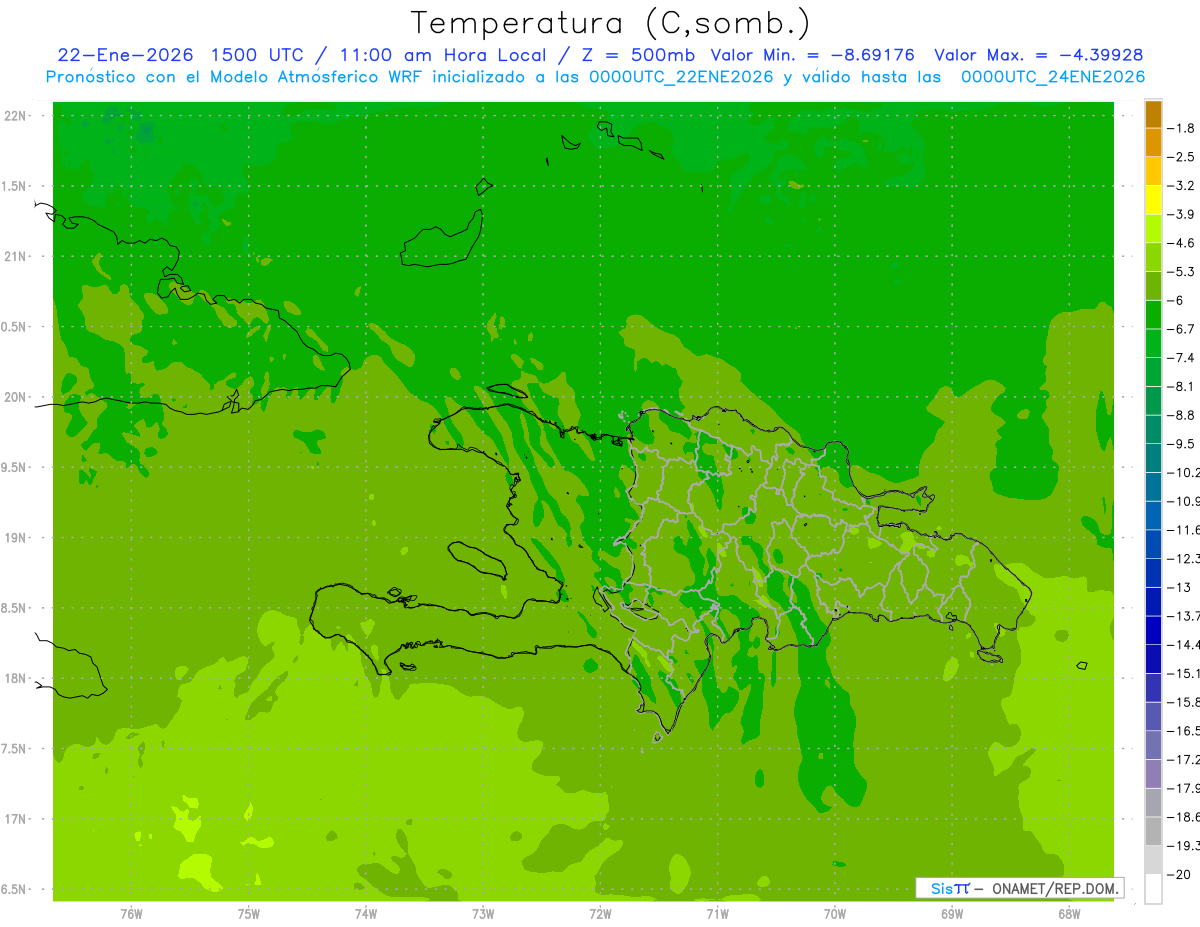This screenshot has height=927, width=1200.
Task: Click the '19N' latitude axis label
Action: pos(16,538)
